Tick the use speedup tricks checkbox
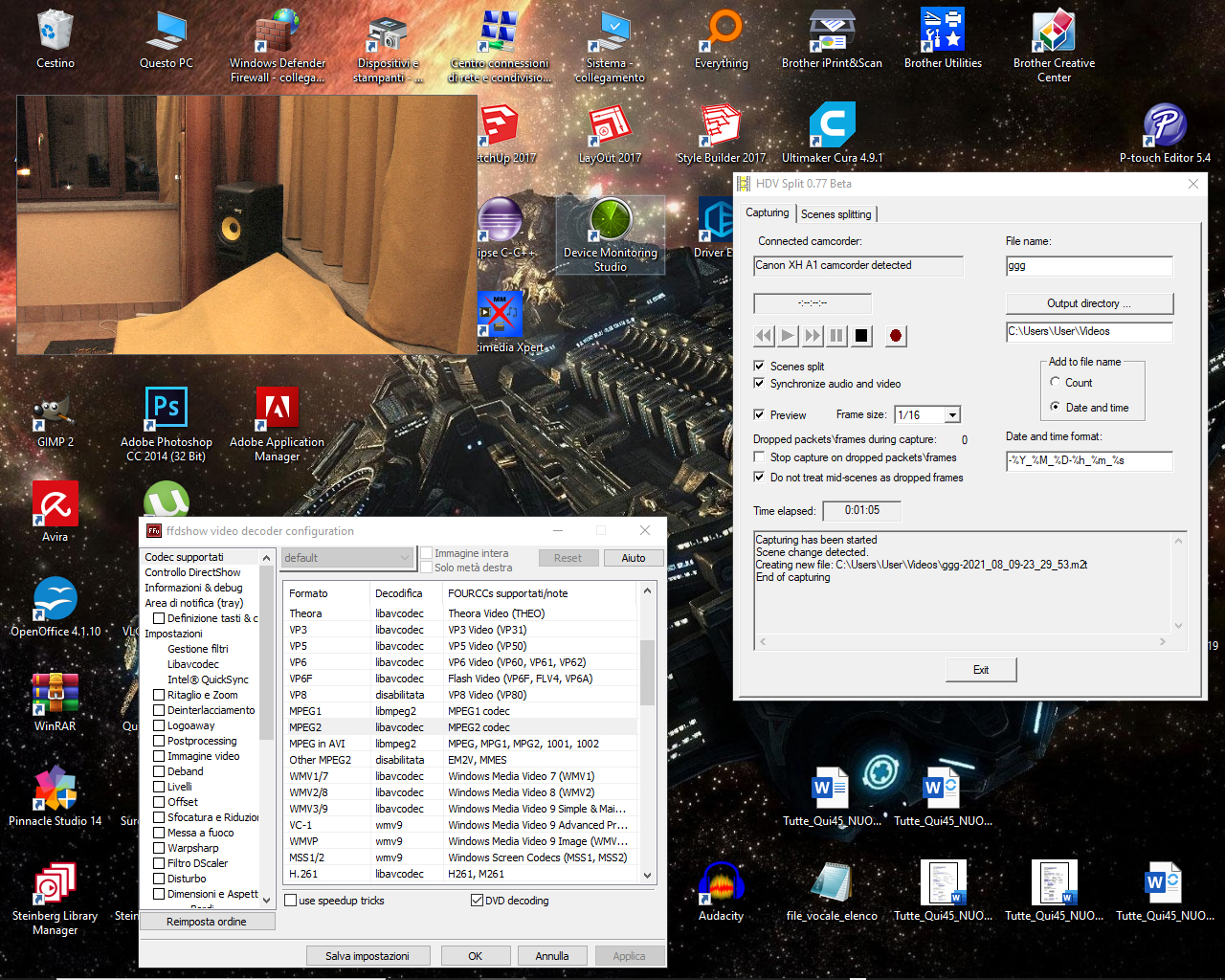1225x980 pixels. point(291,901)
